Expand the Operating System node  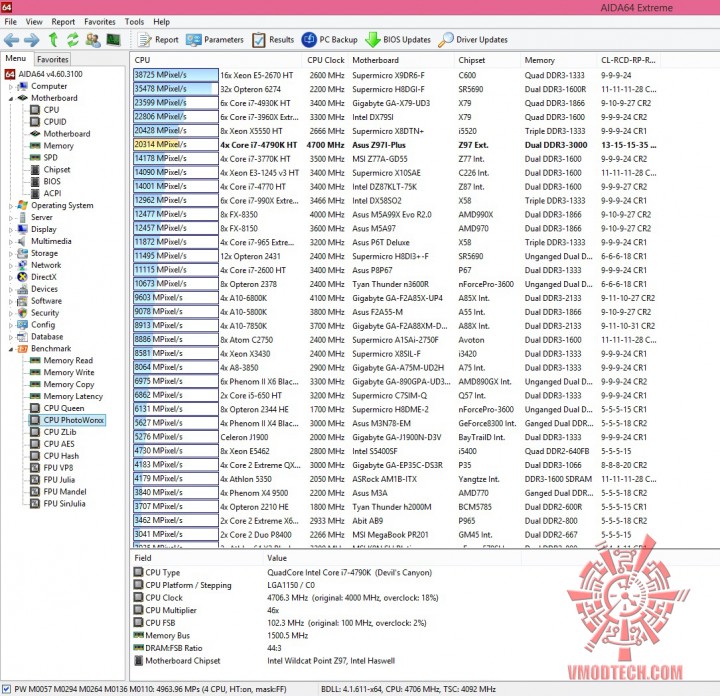[x=11, y=206]
